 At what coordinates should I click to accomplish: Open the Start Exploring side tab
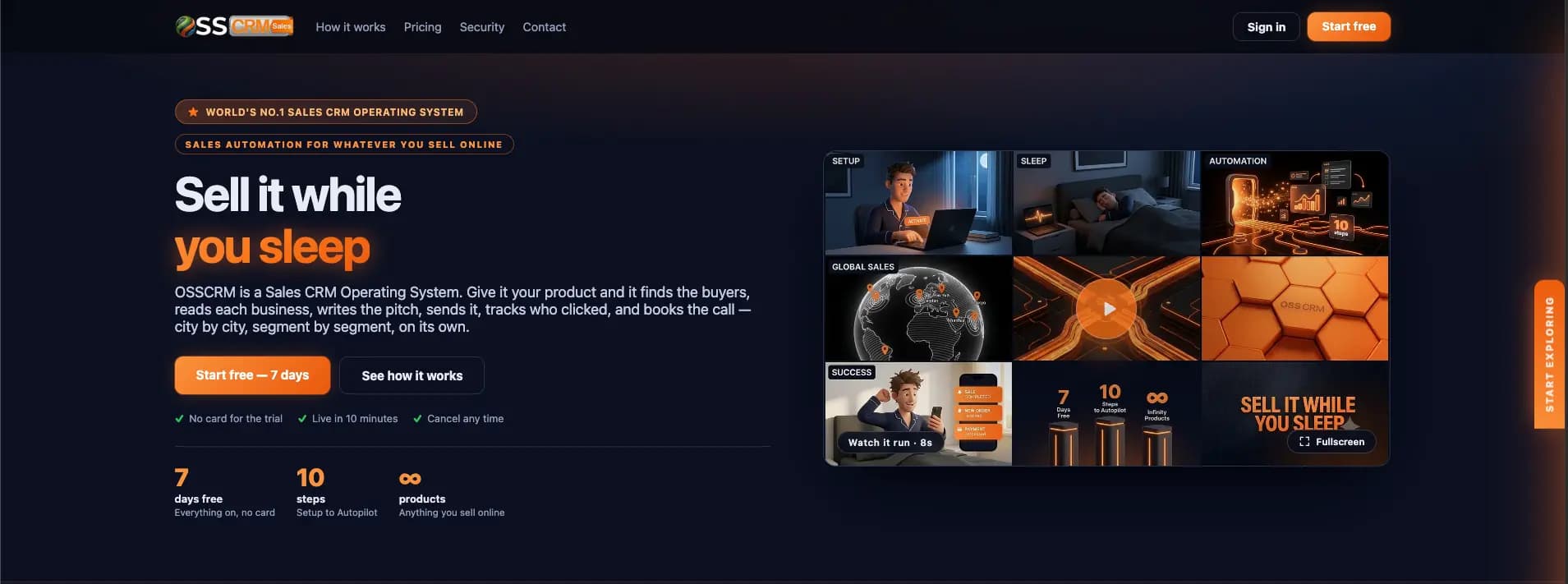1549,354
